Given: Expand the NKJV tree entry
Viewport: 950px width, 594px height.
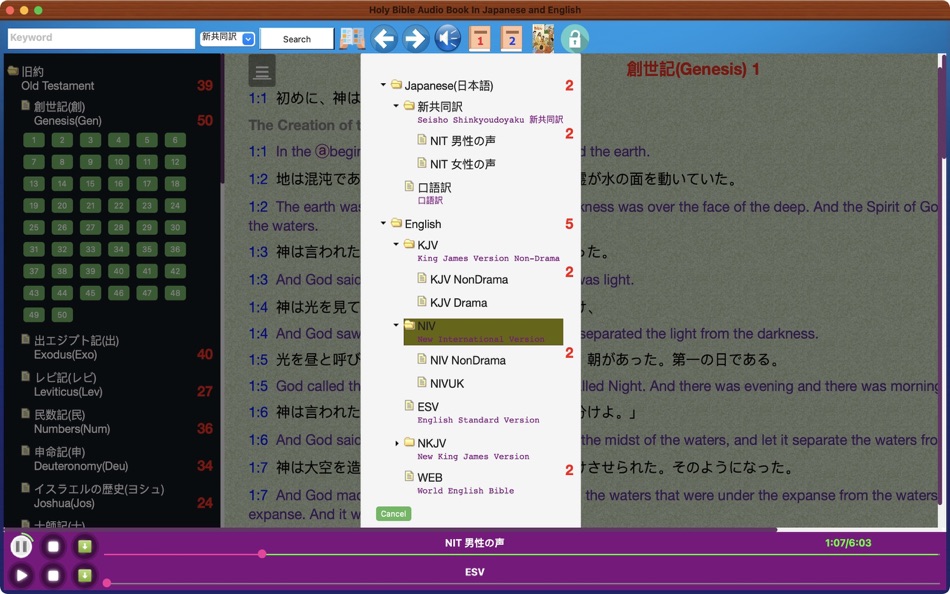Looking at the screenshot, I should (397, 443).
